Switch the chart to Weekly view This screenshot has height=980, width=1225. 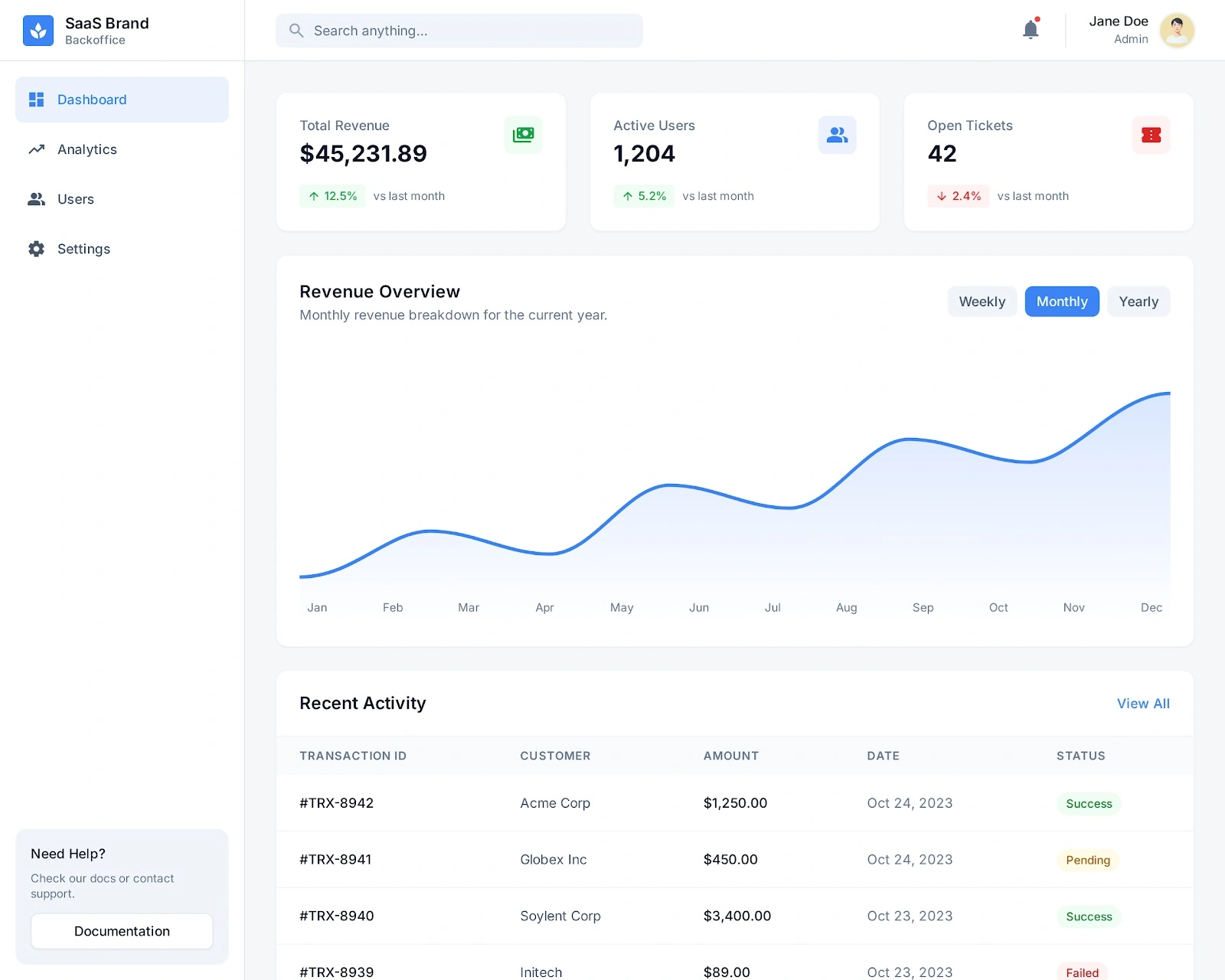pos(982,302)
